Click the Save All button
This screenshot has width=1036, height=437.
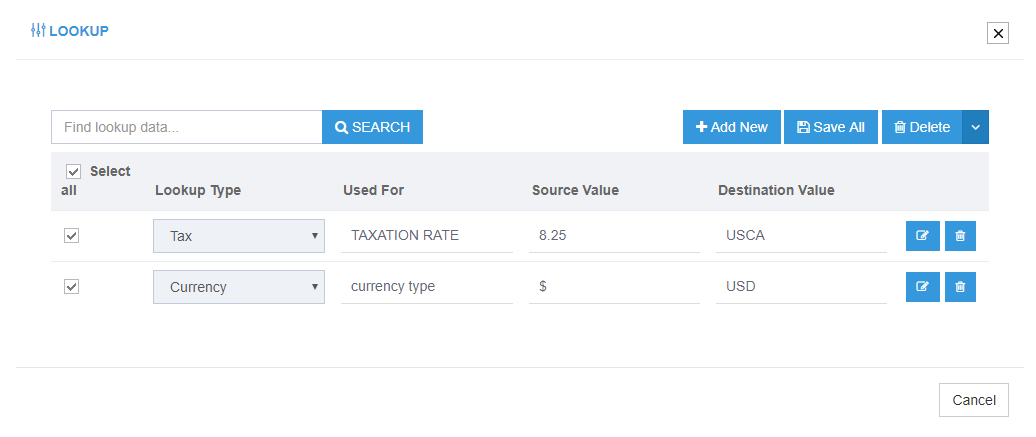tap(830, 127)
